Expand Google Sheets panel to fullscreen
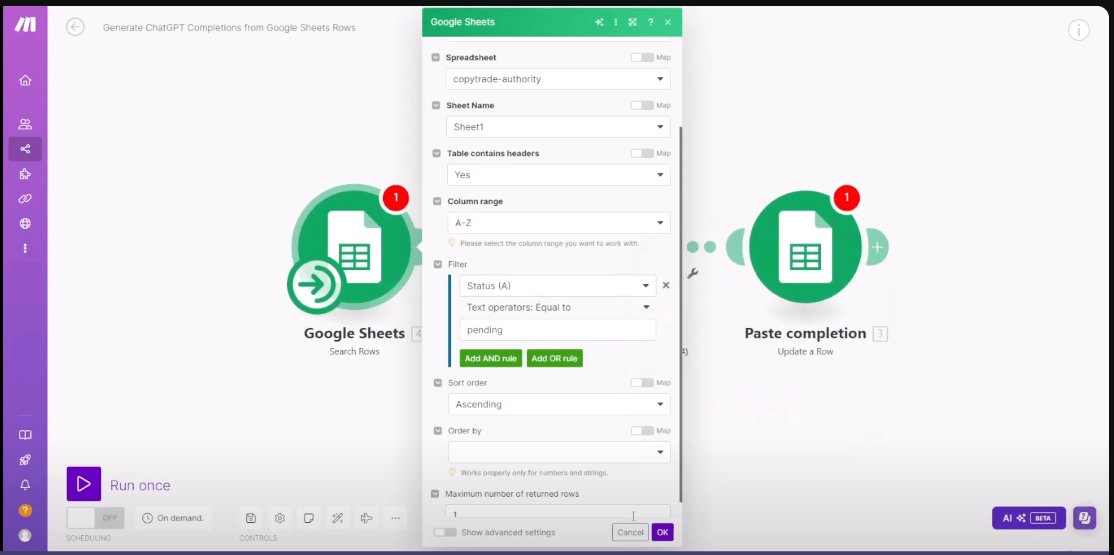Screen dimensions: 1114x555 [x=632, y=22]
